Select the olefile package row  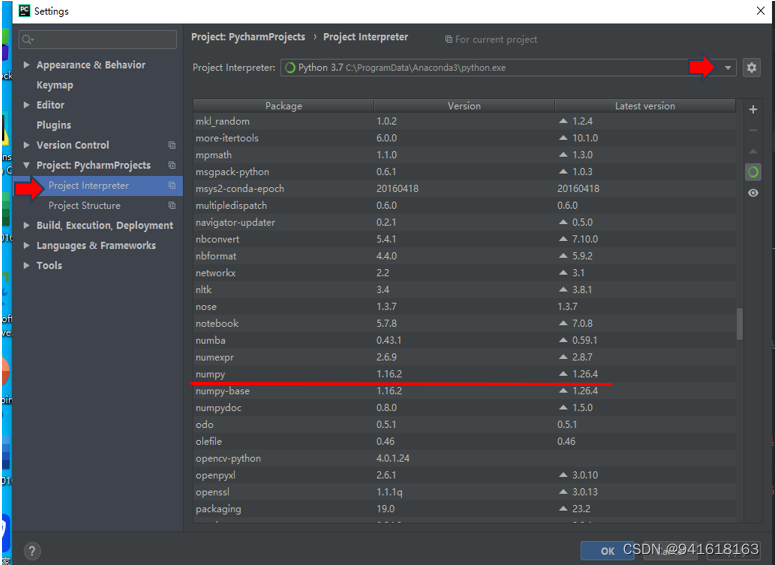464,441
